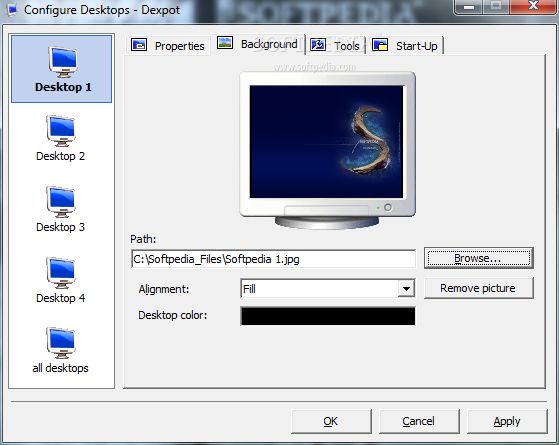
Task: Click Remove picture button
Action: click(x=479, y=288)
